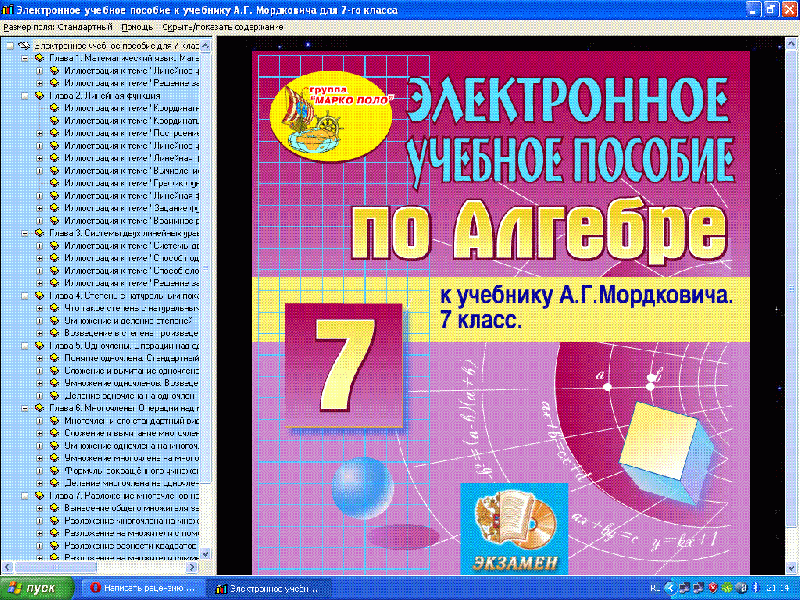Click the tray expand arrow icon
This screenshot has height=600, width=800.
click(670, 588)
